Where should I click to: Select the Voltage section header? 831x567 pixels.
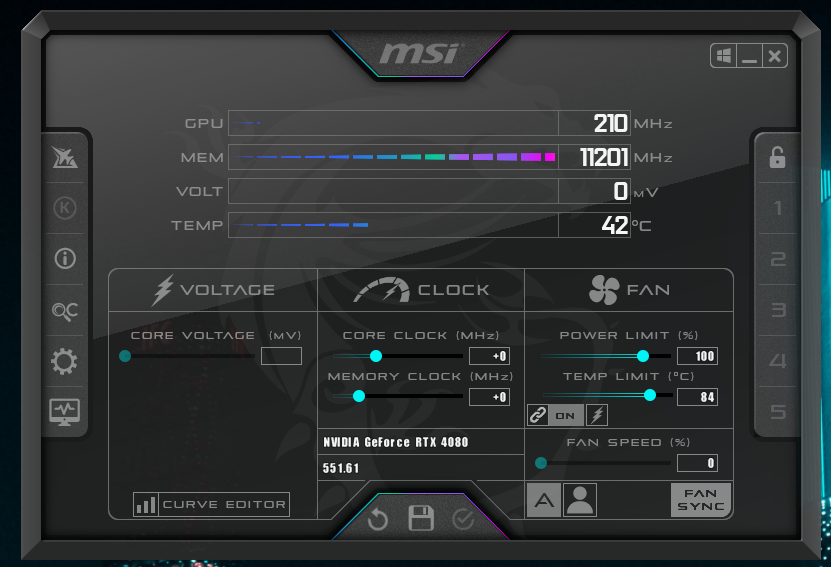click(x=213, y=290)
